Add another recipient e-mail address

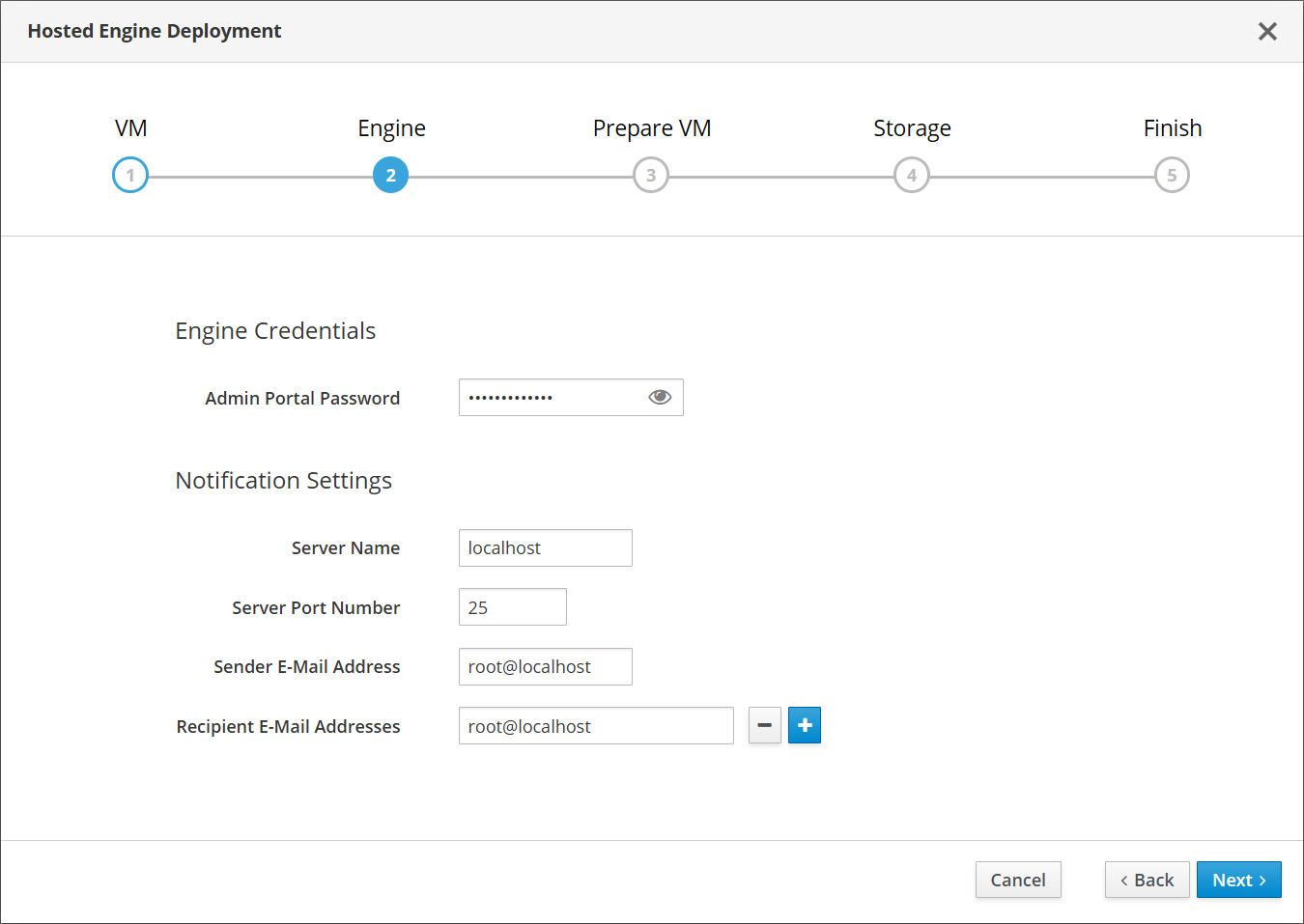click(x=805, y=725)
